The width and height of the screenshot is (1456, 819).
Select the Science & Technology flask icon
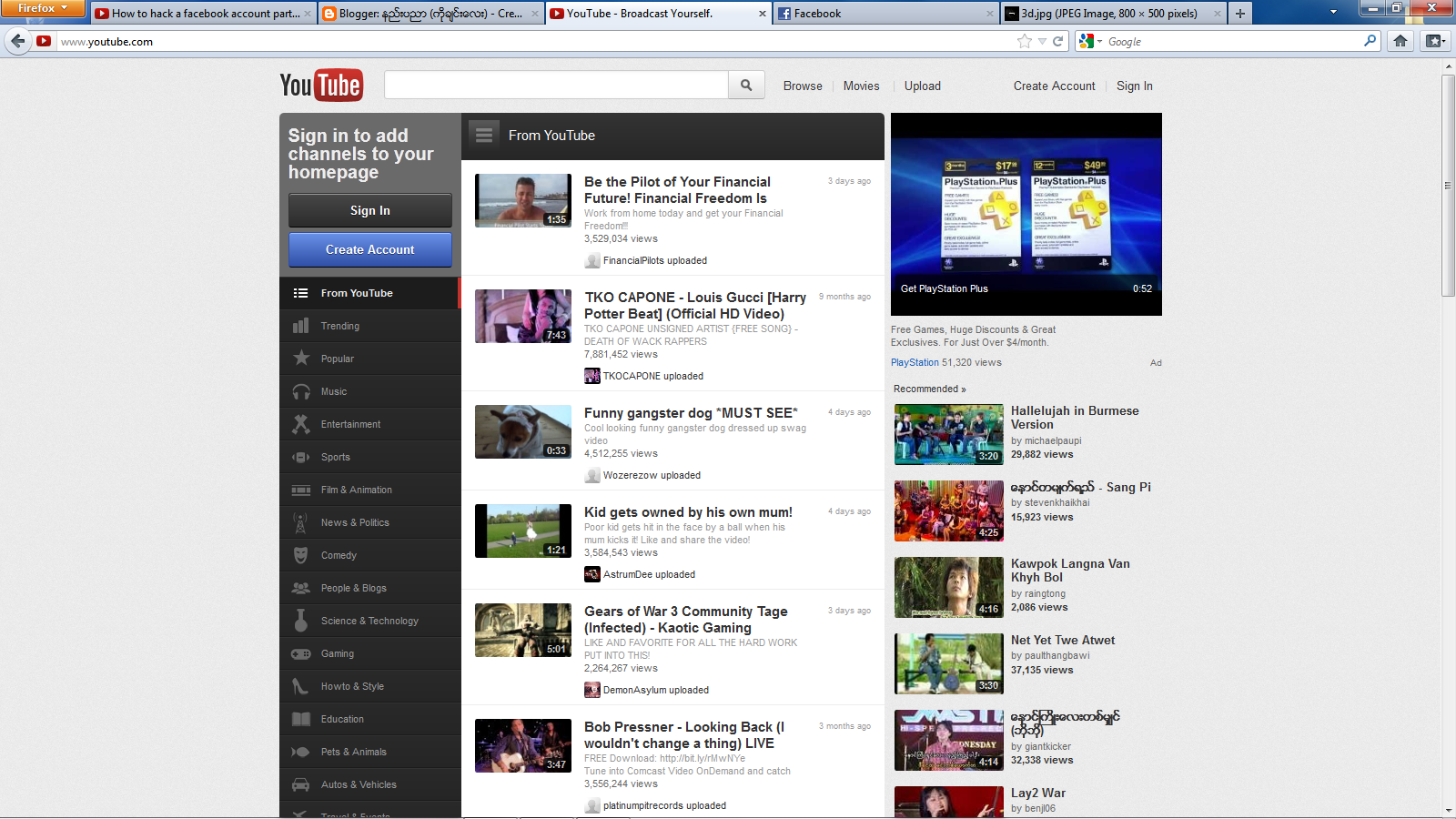(300, 621)
